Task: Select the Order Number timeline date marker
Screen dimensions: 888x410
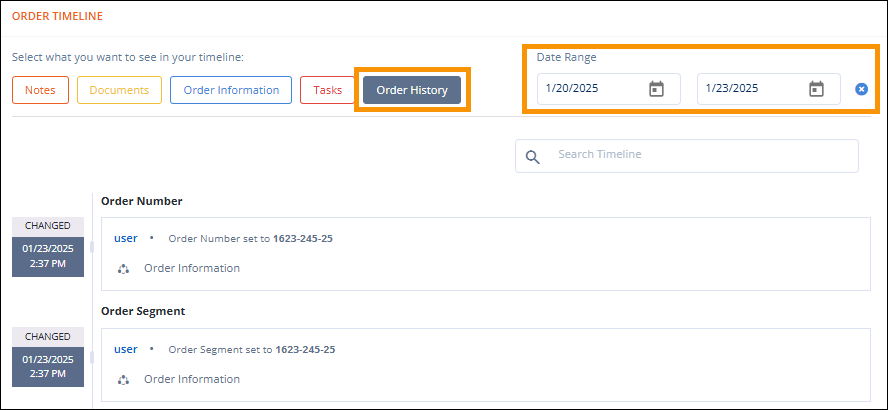Action: coord(47,255)
